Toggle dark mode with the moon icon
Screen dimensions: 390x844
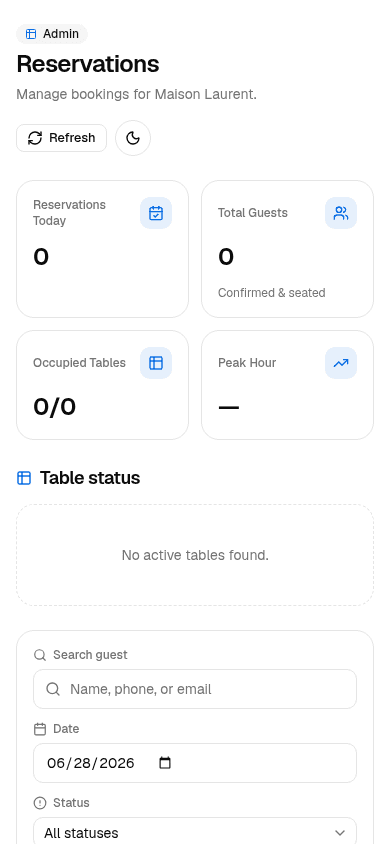tap(133, 138)
